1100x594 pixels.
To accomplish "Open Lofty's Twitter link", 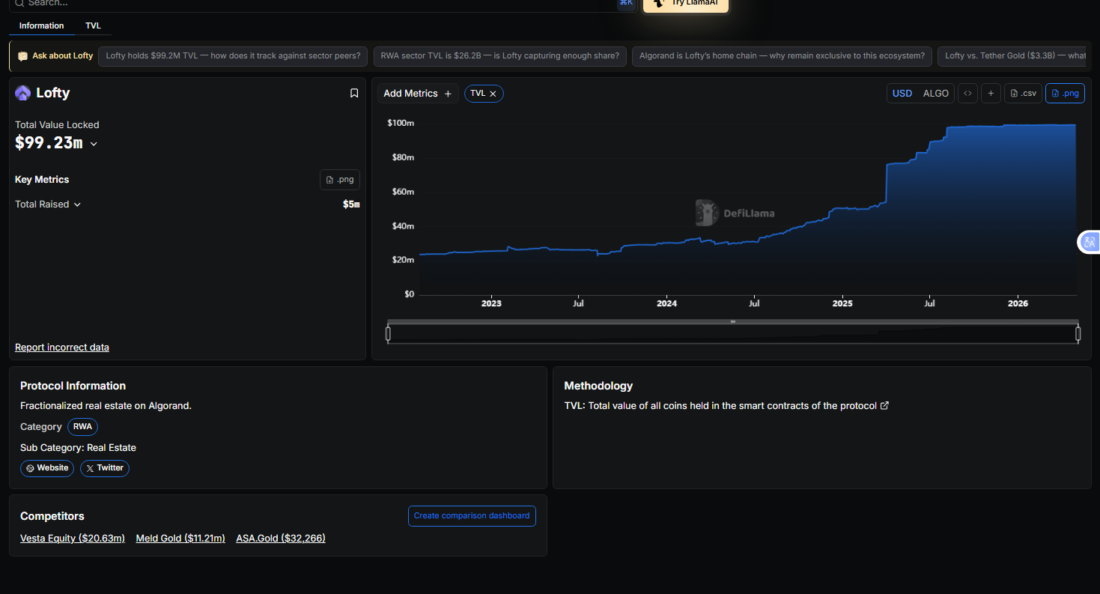I will pos(105,468).
